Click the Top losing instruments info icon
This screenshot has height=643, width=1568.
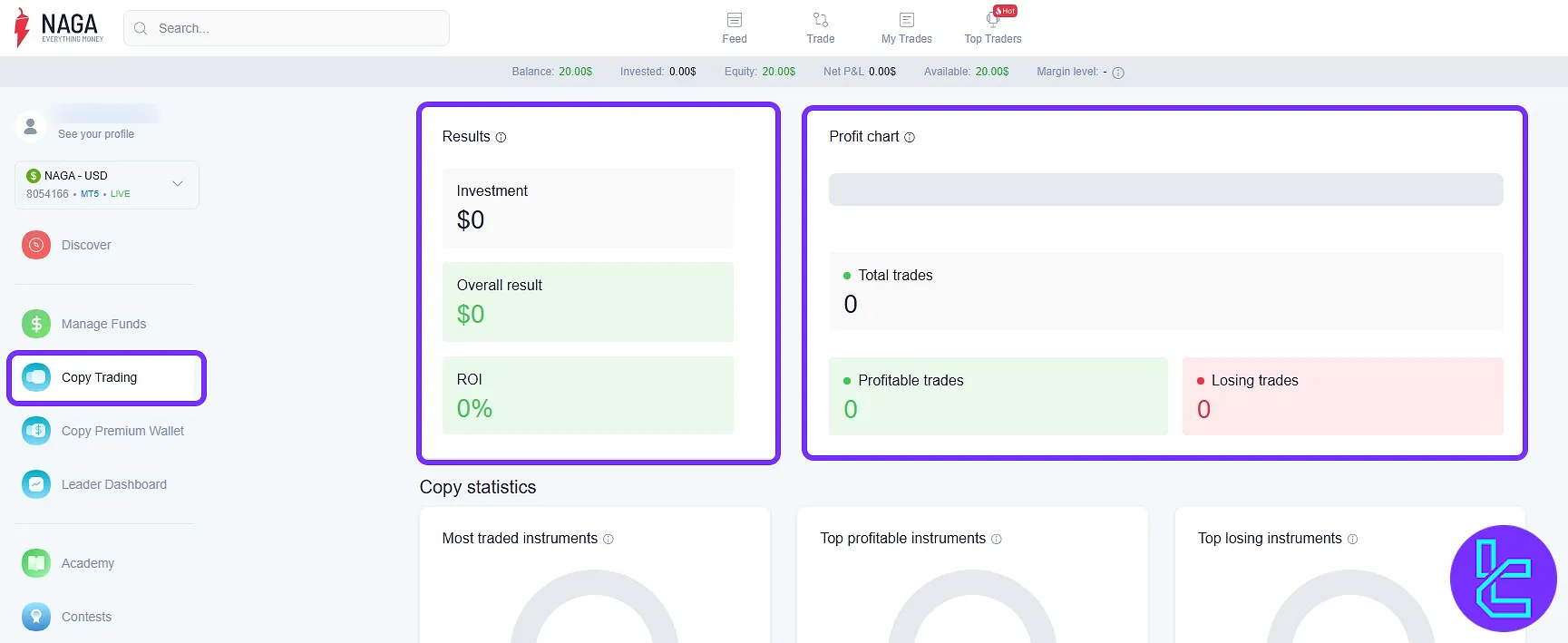coord(1352,539)
